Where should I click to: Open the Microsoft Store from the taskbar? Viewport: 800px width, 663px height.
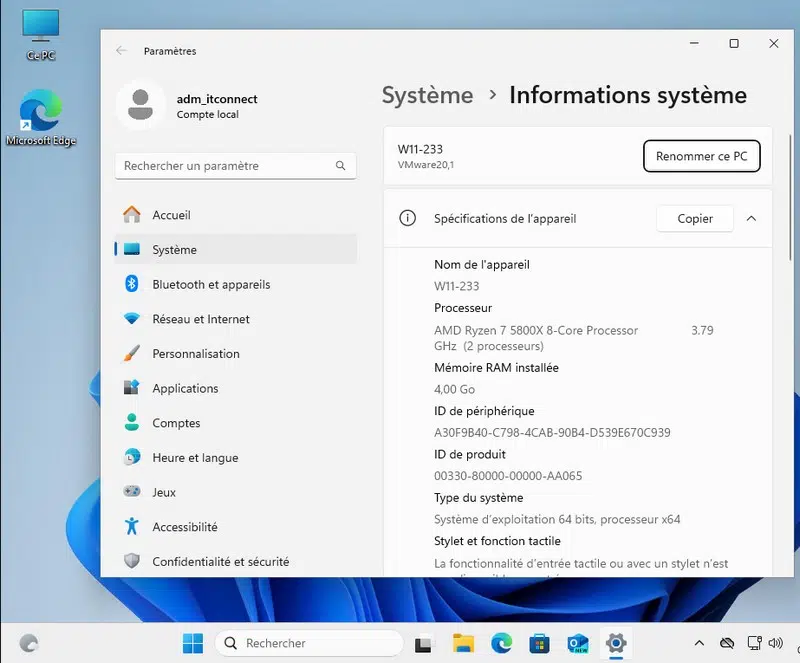coord(539,643)
